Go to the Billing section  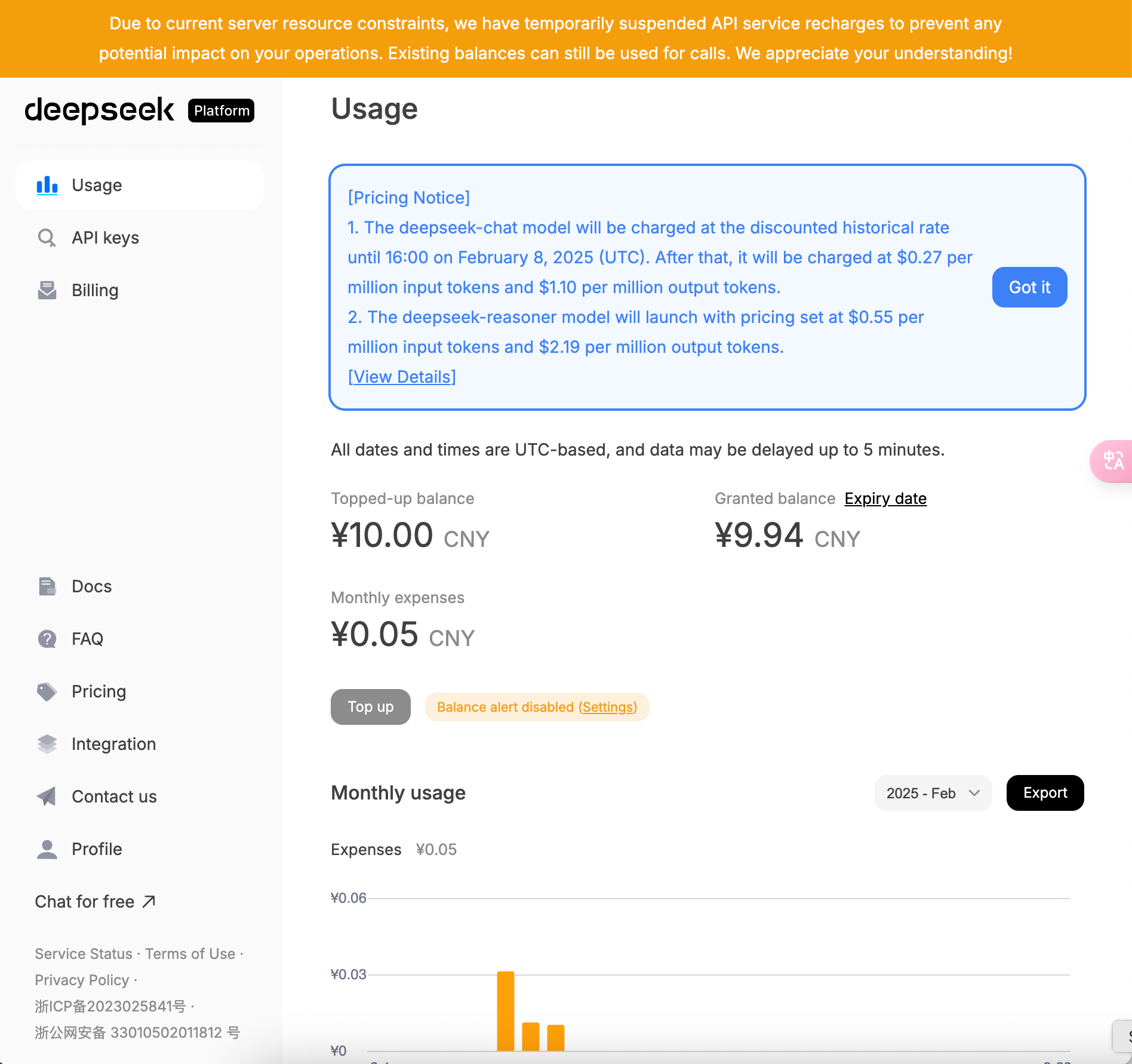tap(140, 290)
